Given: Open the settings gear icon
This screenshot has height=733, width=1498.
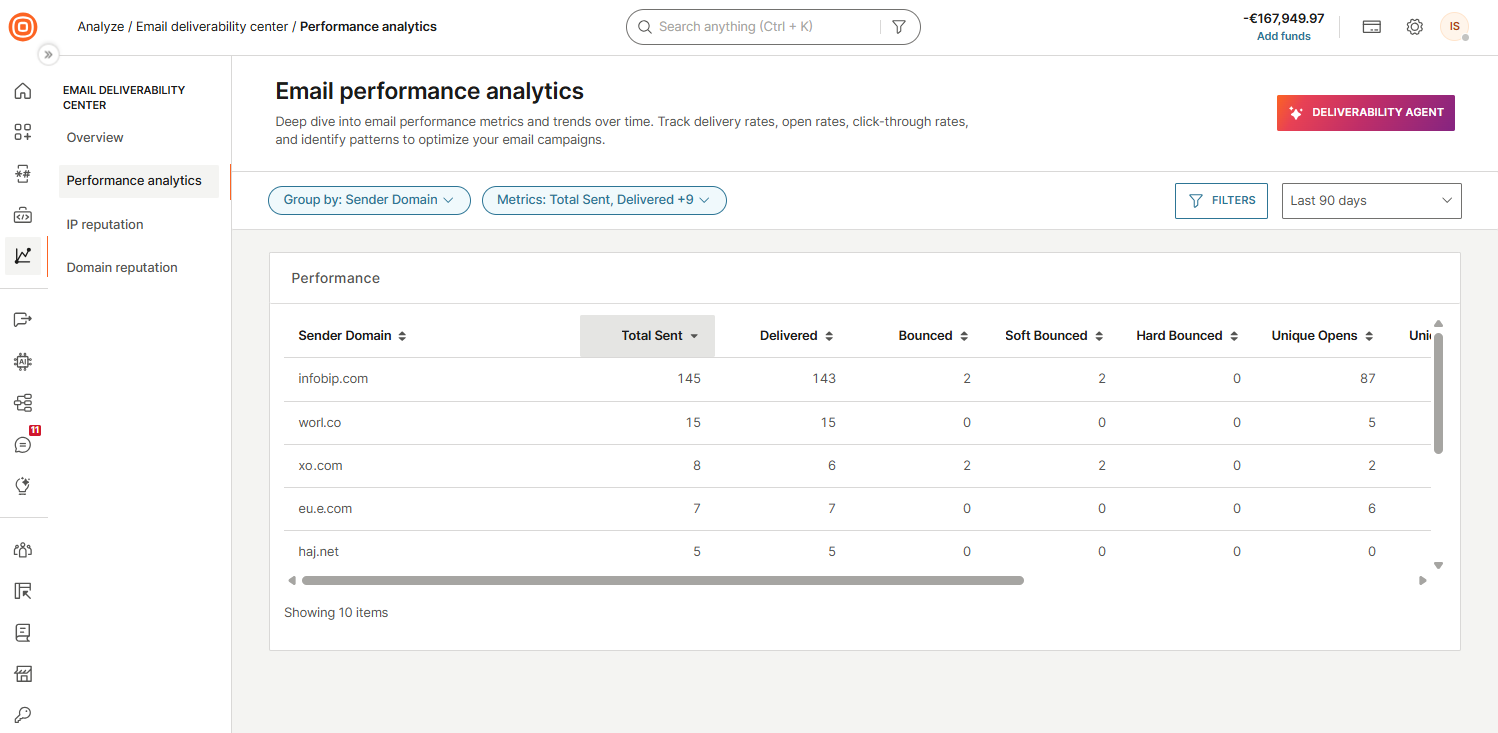Looking at the screenshot, I should (x=1414, y=27).
